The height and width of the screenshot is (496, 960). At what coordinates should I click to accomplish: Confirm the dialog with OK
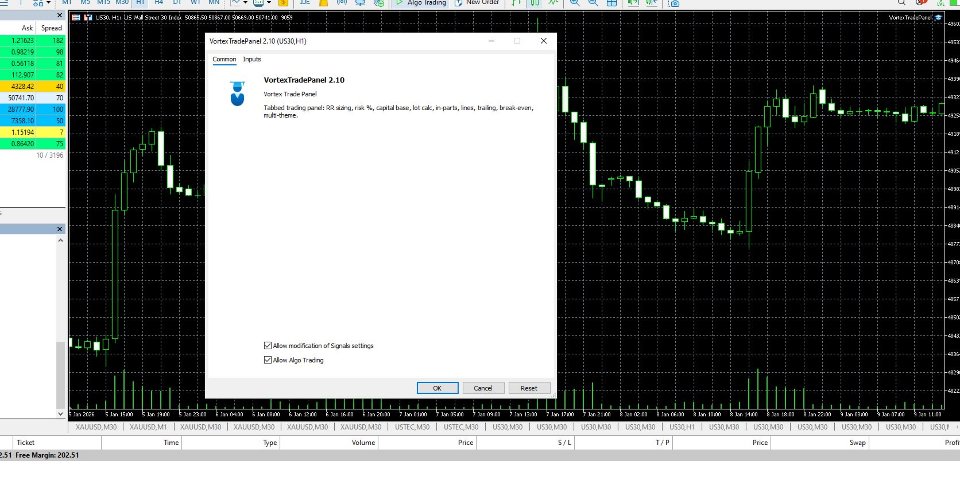437,388
